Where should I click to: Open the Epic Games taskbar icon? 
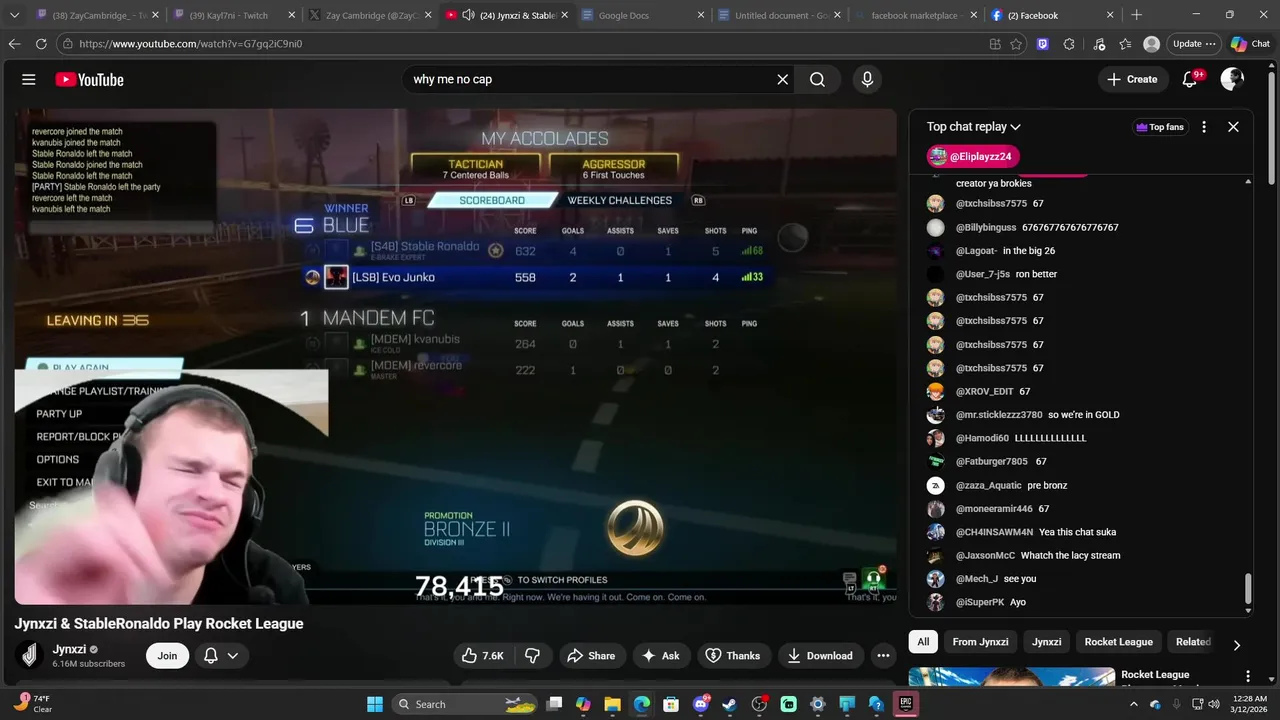tap(905, 704)
